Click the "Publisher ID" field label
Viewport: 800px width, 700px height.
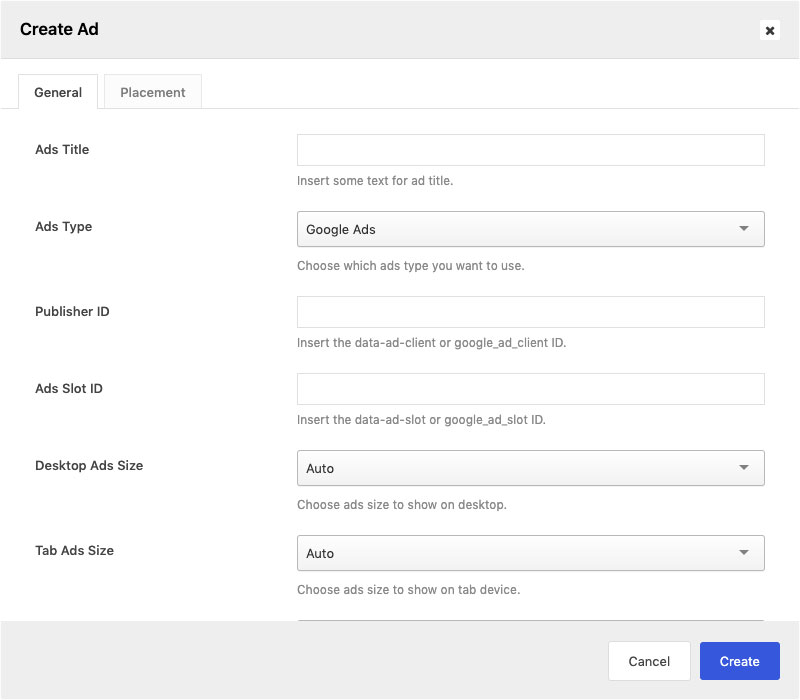(72, 311)
